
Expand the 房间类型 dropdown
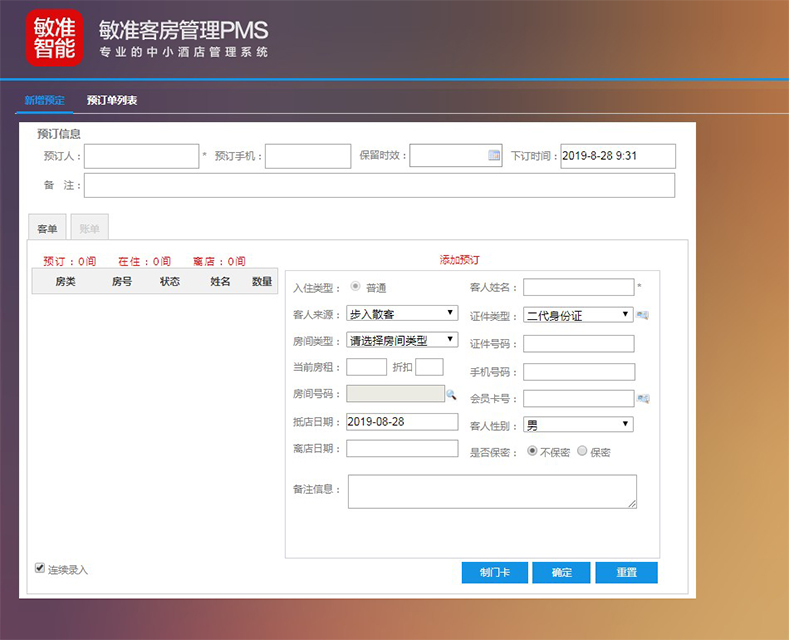click(x=402, y=340)
